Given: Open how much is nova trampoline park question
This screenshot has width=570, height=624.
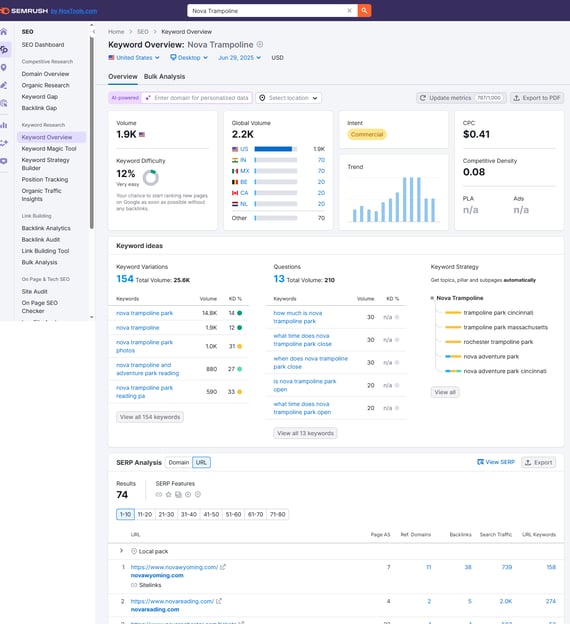Looking at the screenshot, I should click(298, 317).
